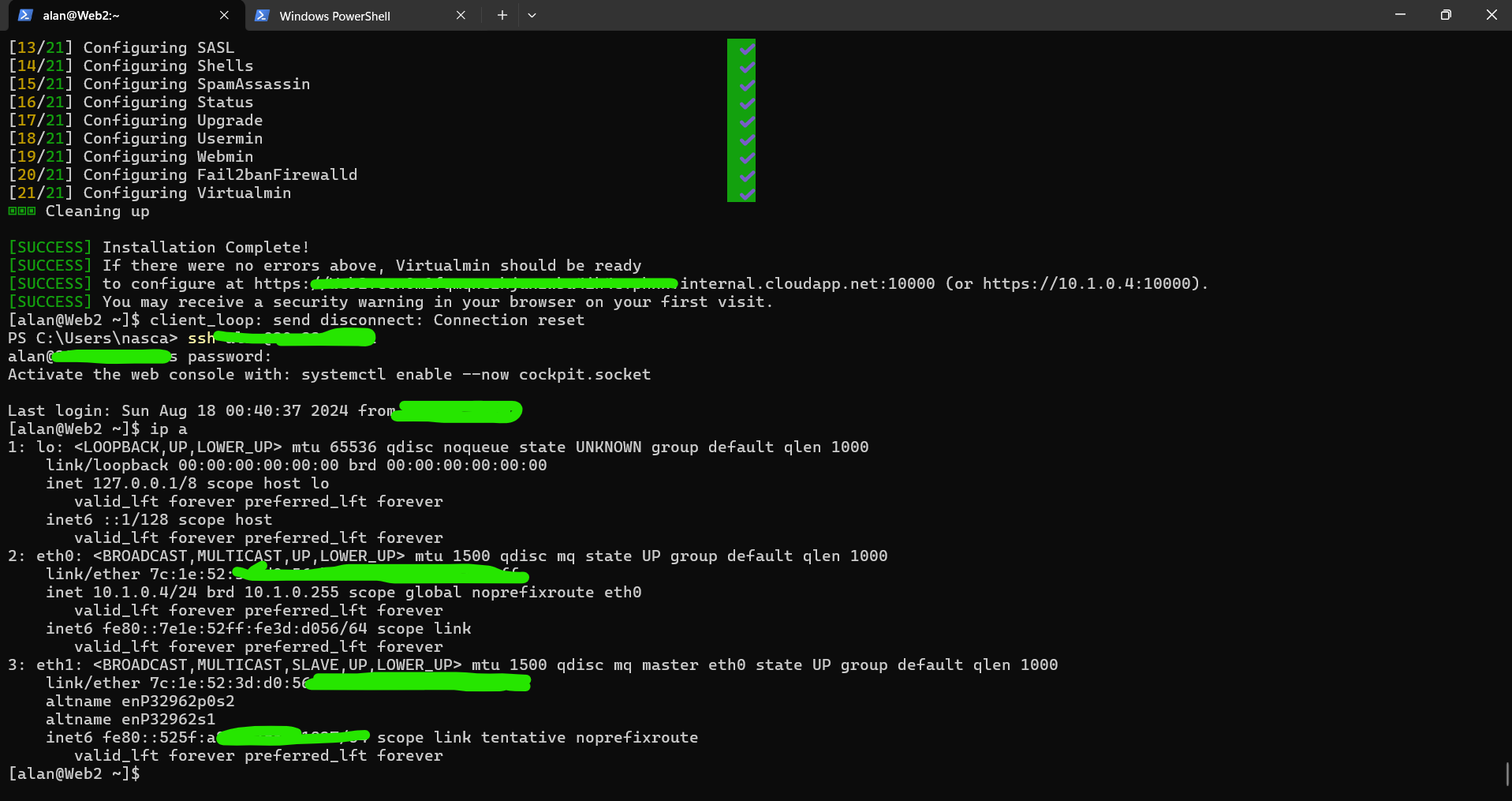Click the 'Cleaning up' line

coord(79,211)
